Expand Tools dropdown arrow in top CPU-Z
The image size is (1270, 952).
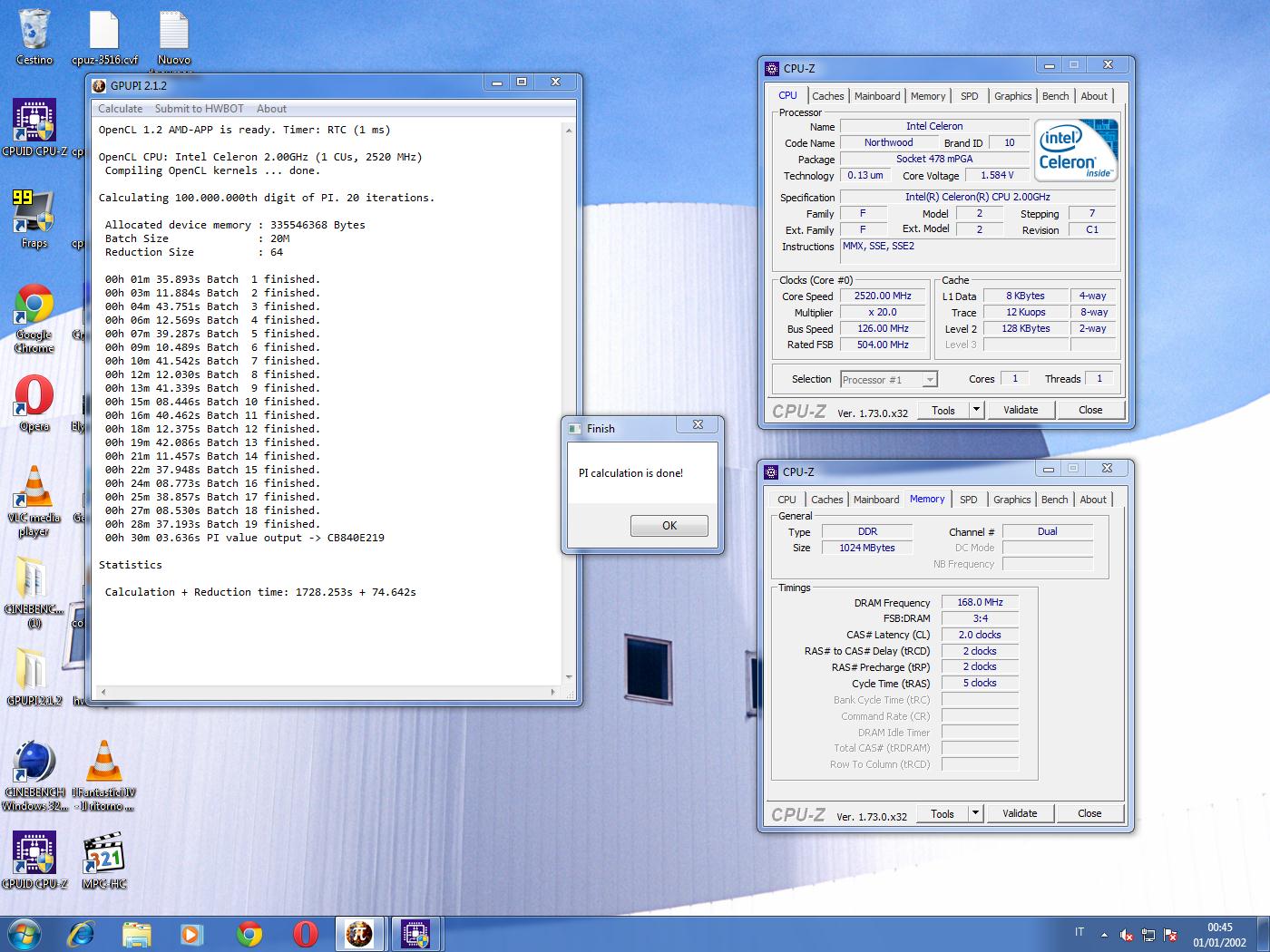tap(976, 410)
